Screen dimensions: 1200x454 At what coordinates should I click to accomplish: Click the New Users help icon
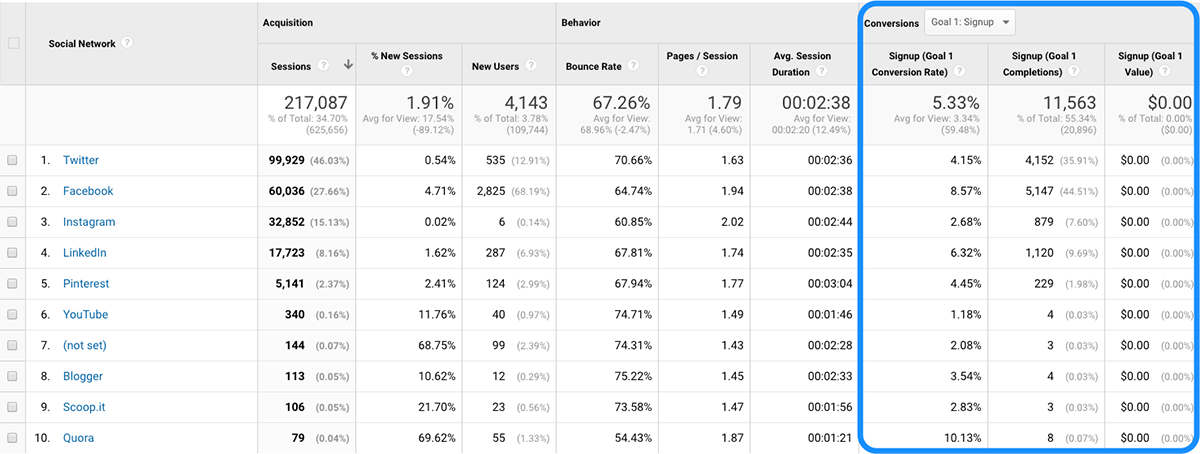530,66
